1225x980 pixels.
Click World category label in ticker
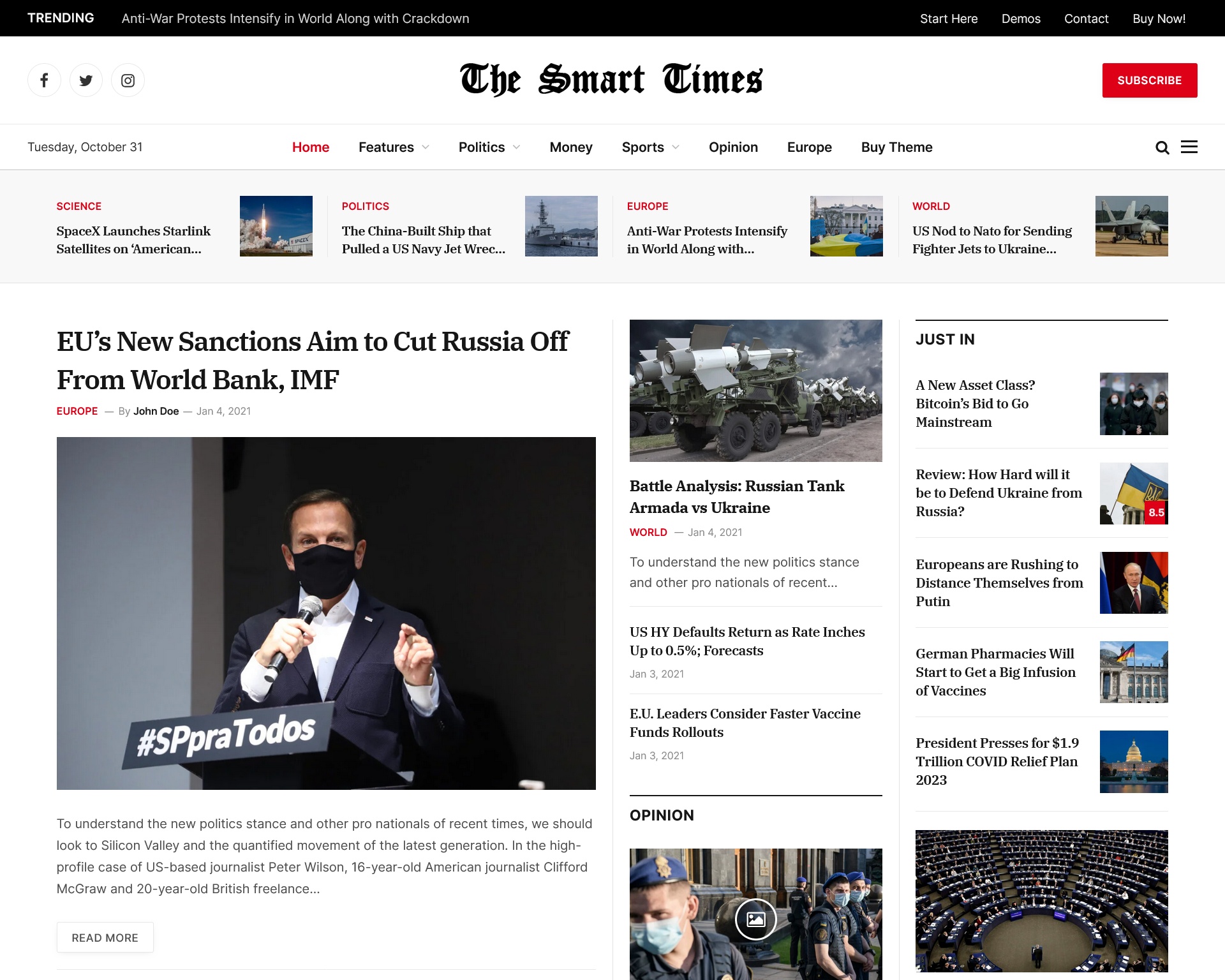[x=931, y=206]
